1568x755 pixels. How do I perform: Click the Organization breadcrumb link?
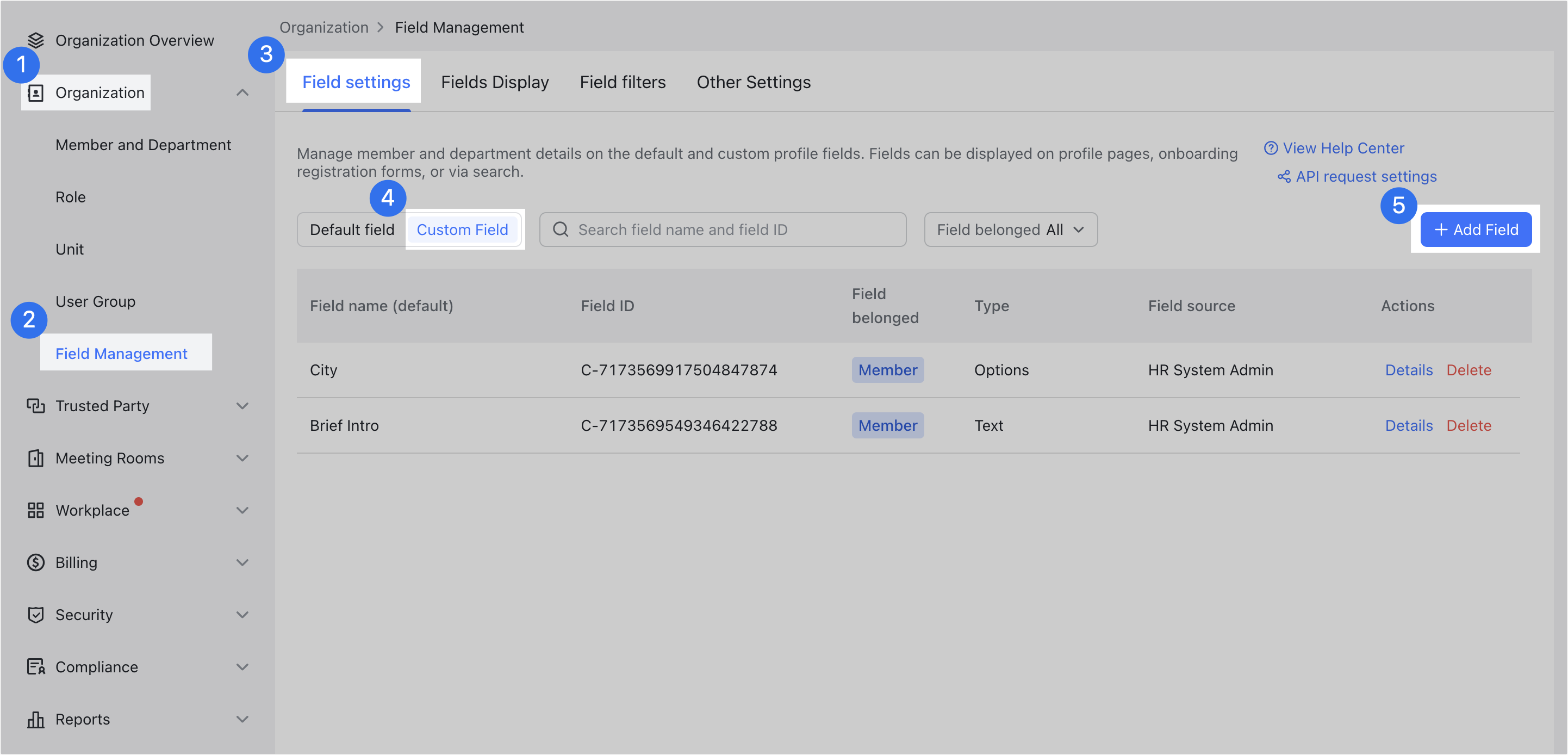point(324,27)
